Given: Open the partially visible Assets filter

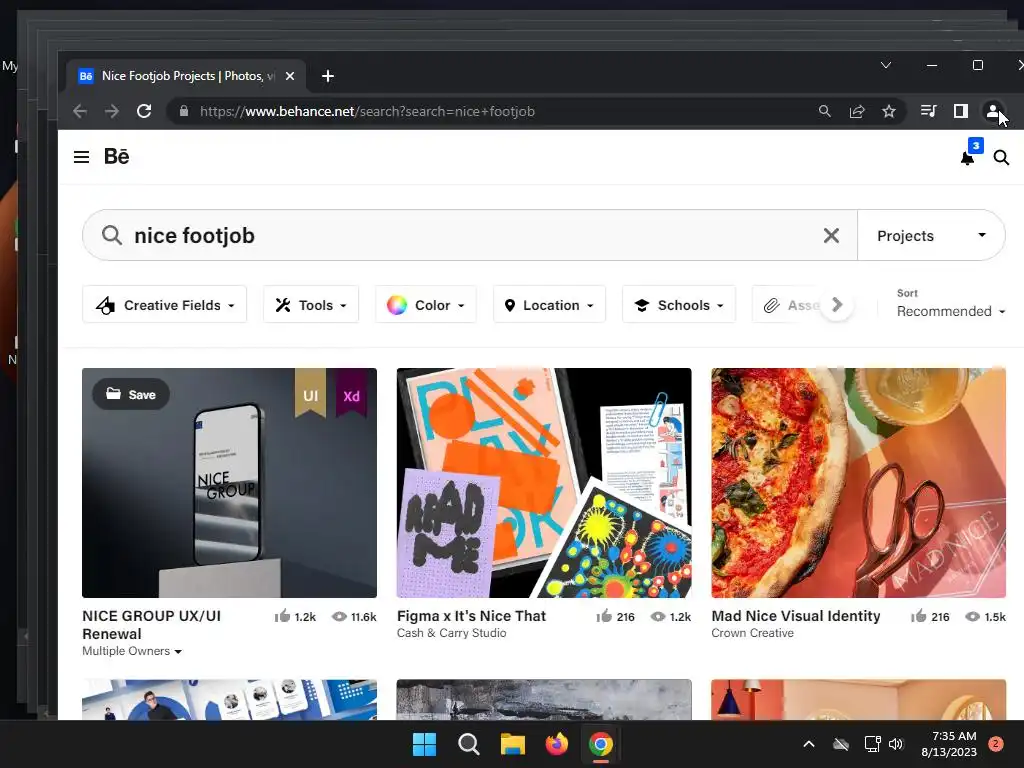Looking at the screenshot, I should [x=787, y=304].
